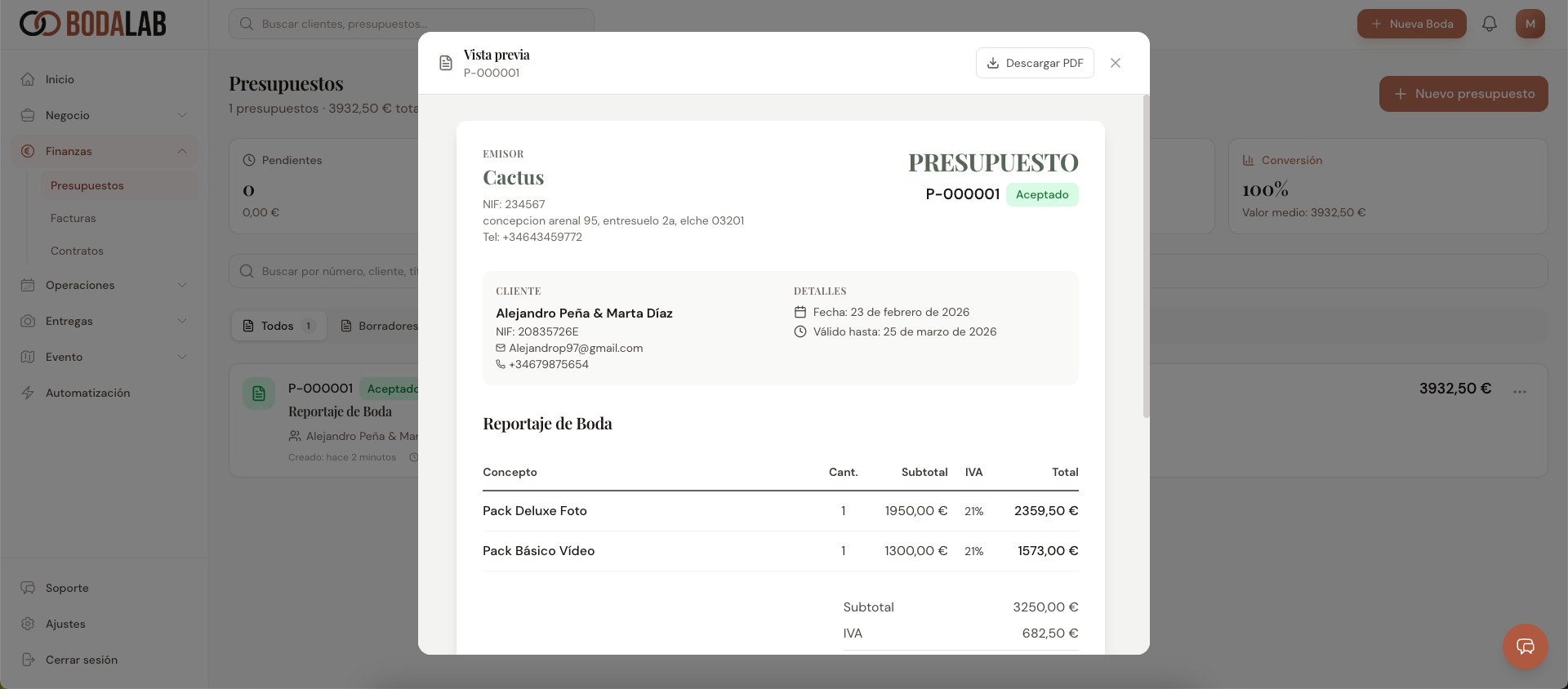1568x689 pixels.
Task: Select the Borradores tab
Action: point(378,326)
